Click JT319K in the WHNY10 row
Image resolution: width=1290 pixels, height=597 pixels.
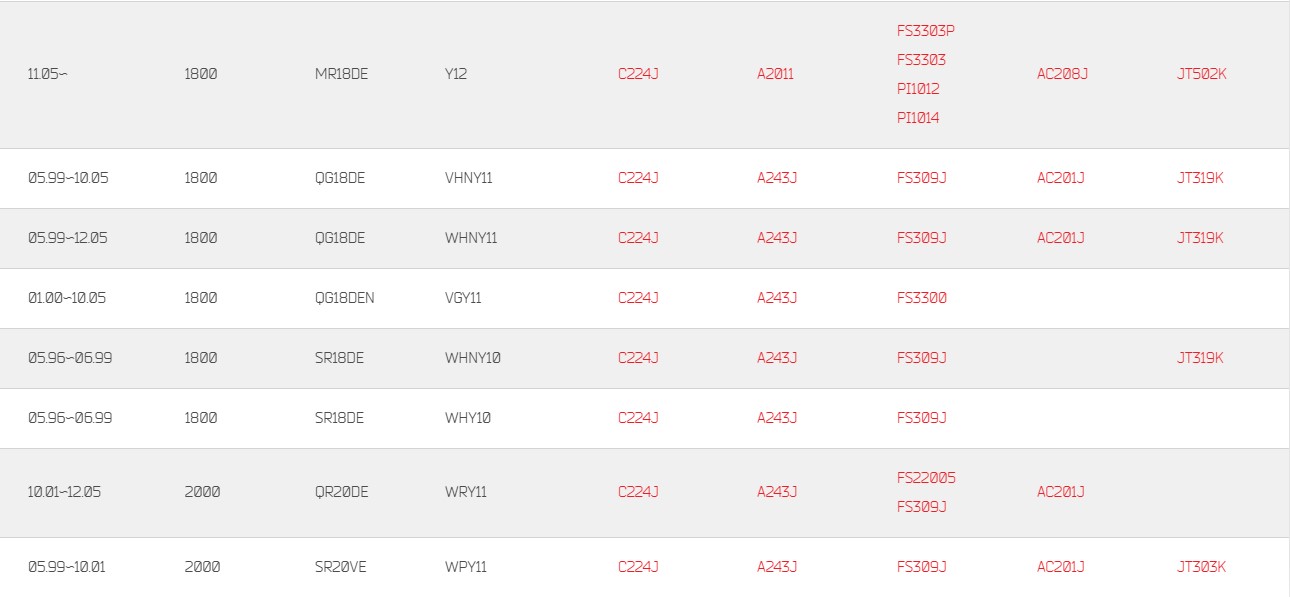[x=1200, y=357]
